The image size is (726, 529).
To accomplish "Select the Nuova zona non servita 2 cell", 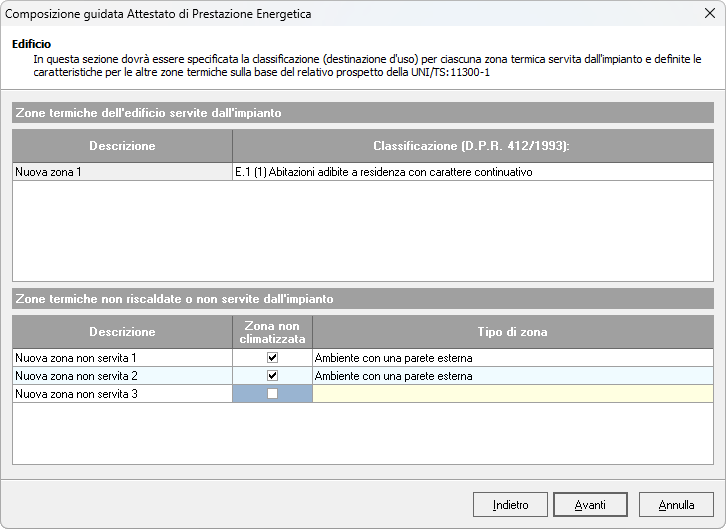I will (122, 376).
